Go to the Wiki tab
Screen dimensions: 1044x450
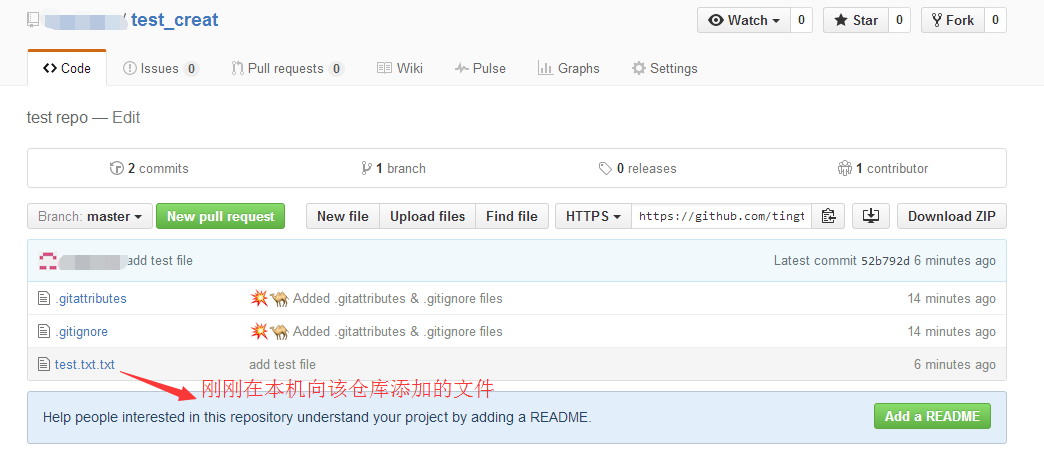(399, 68)
